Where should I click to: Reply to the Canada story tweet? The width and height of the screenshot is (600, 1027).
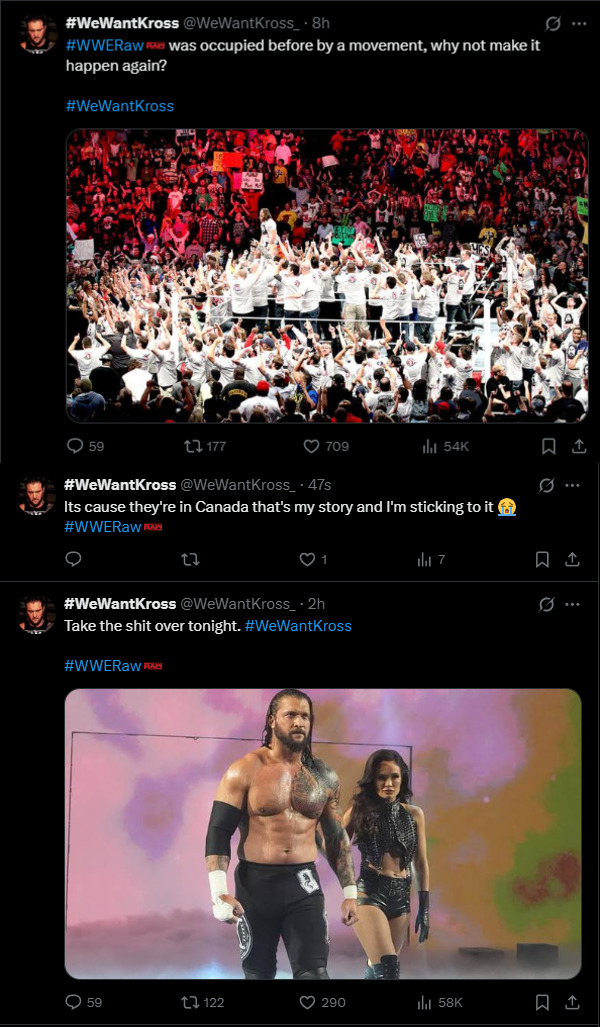(73, 559)
